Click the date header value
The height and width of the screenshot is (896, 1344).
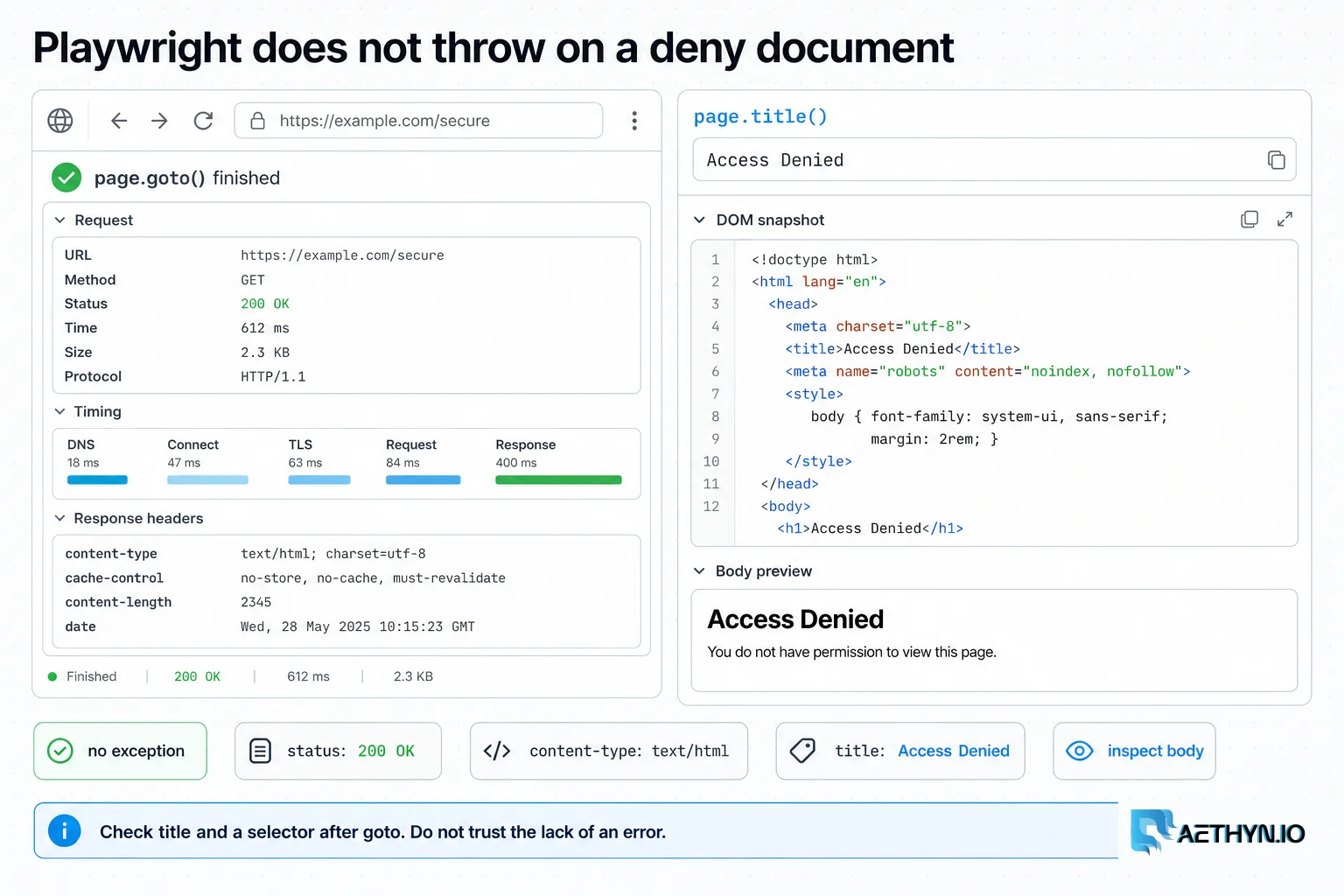coord(358,626)
